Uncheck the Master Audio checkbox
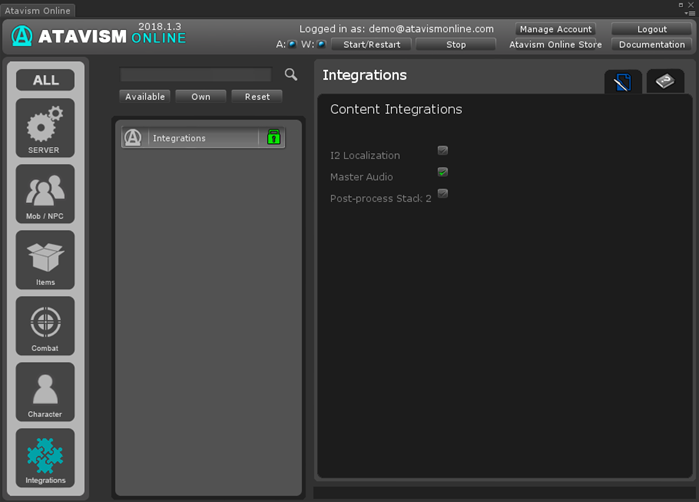Screen dimensions: 699x502 tap(442, 172)
